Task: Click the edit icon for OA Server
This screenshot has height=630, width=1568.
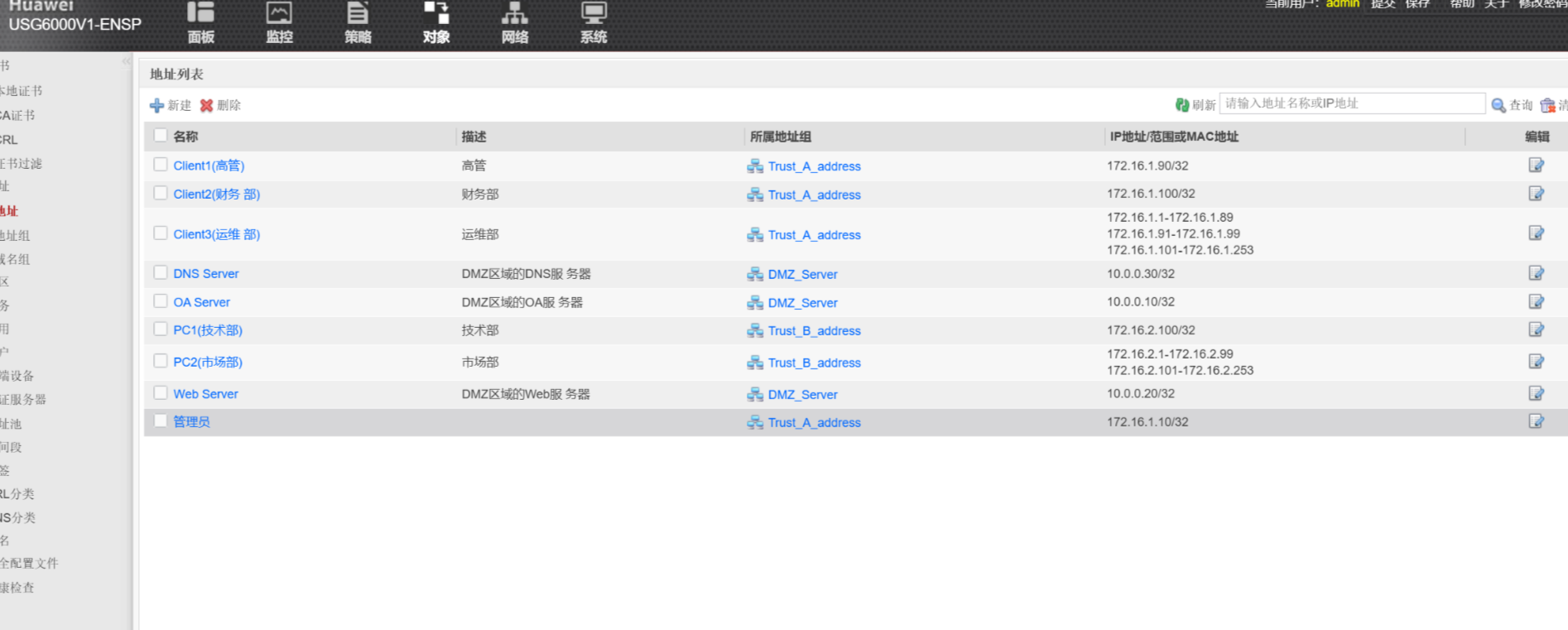Action: coord(1537,301)
